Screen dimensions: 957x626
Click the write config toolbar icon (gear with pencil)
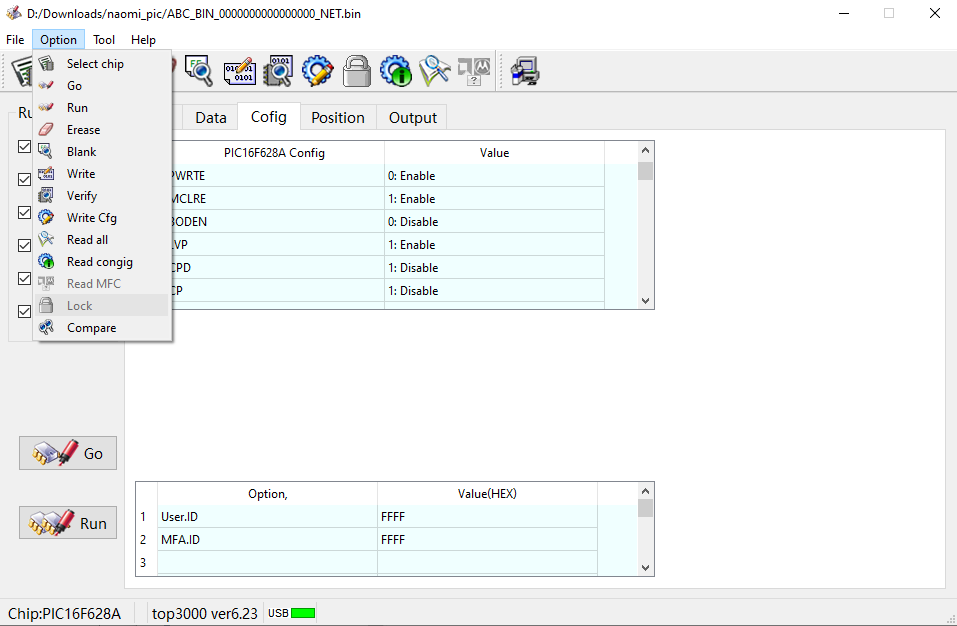317,71
